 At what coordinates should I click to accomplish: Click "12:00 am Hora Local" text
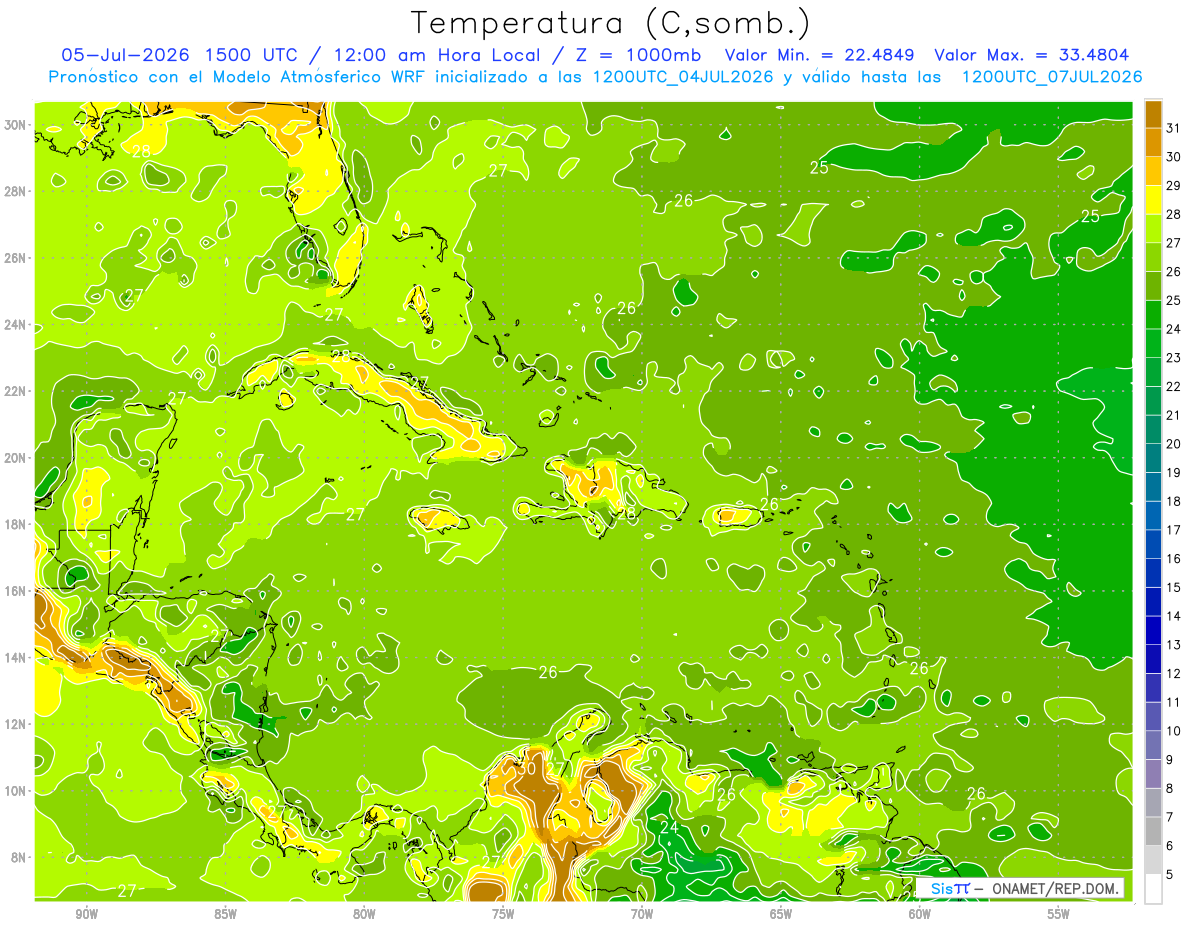pyautogui.click(x=438, y=55)
